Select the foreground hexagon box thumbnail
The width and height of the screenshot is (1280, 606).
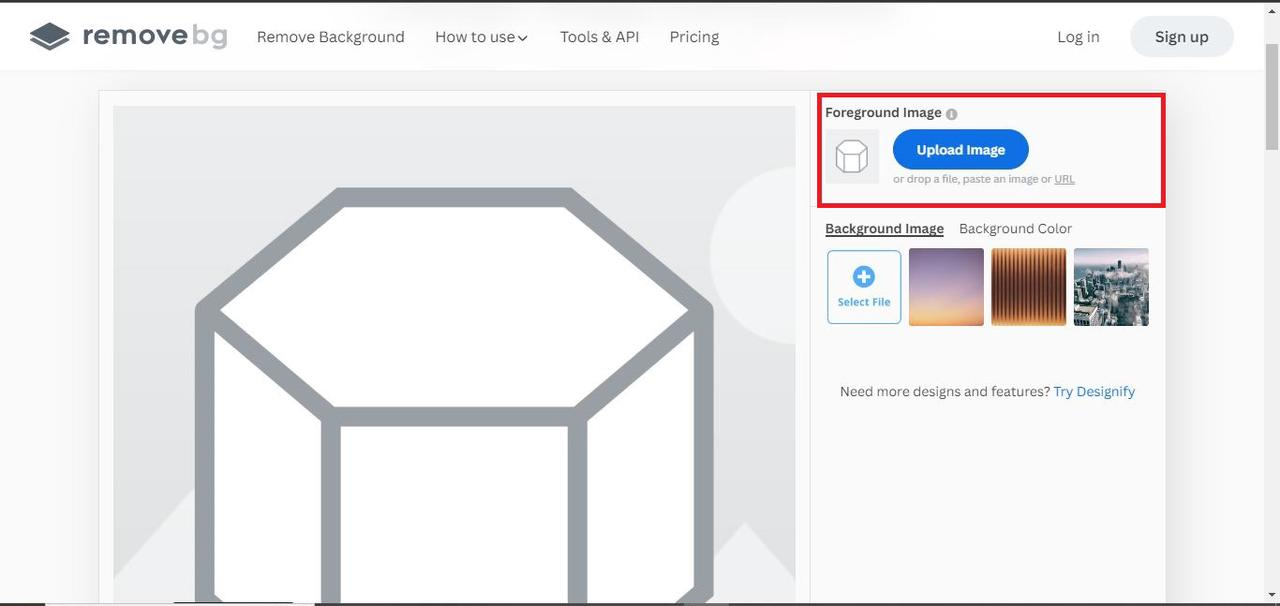click(x=852, y=156)
